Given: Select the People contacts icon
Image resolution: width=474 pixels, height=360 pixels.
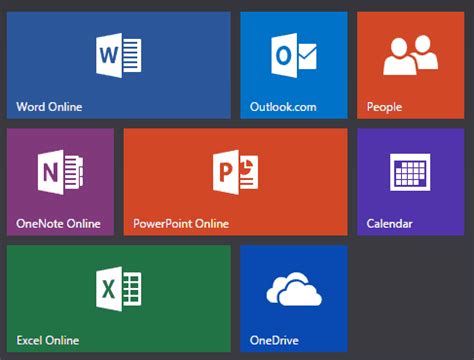Looking at the screenshot, I should (x=410, y=55).
